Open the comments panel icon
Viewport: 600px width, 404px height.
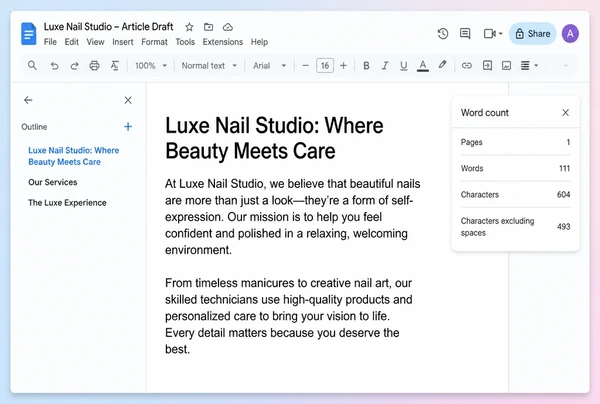(465, 34)
